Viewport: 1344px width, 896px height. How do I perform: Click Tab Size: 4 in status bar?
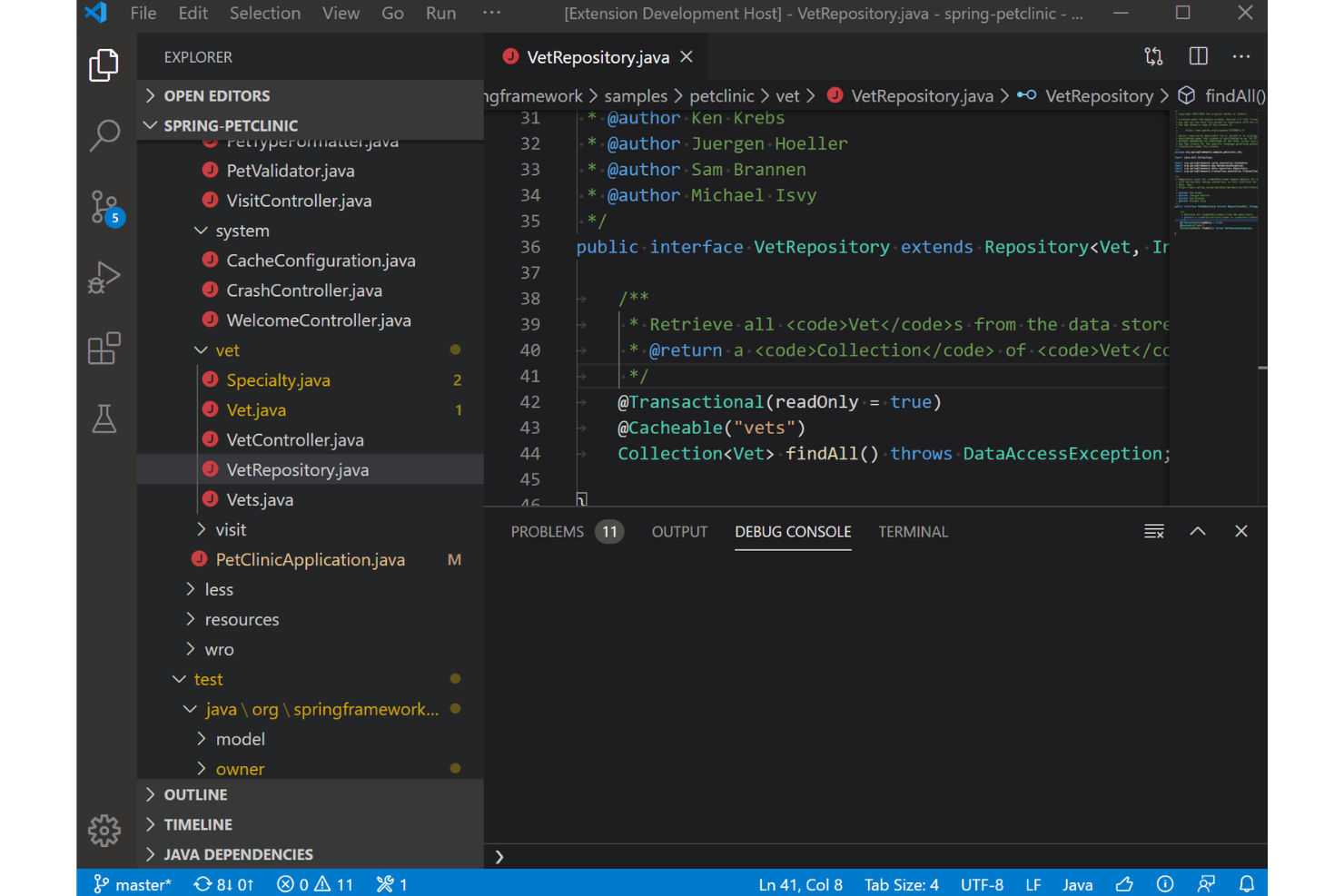coord(901,884)
